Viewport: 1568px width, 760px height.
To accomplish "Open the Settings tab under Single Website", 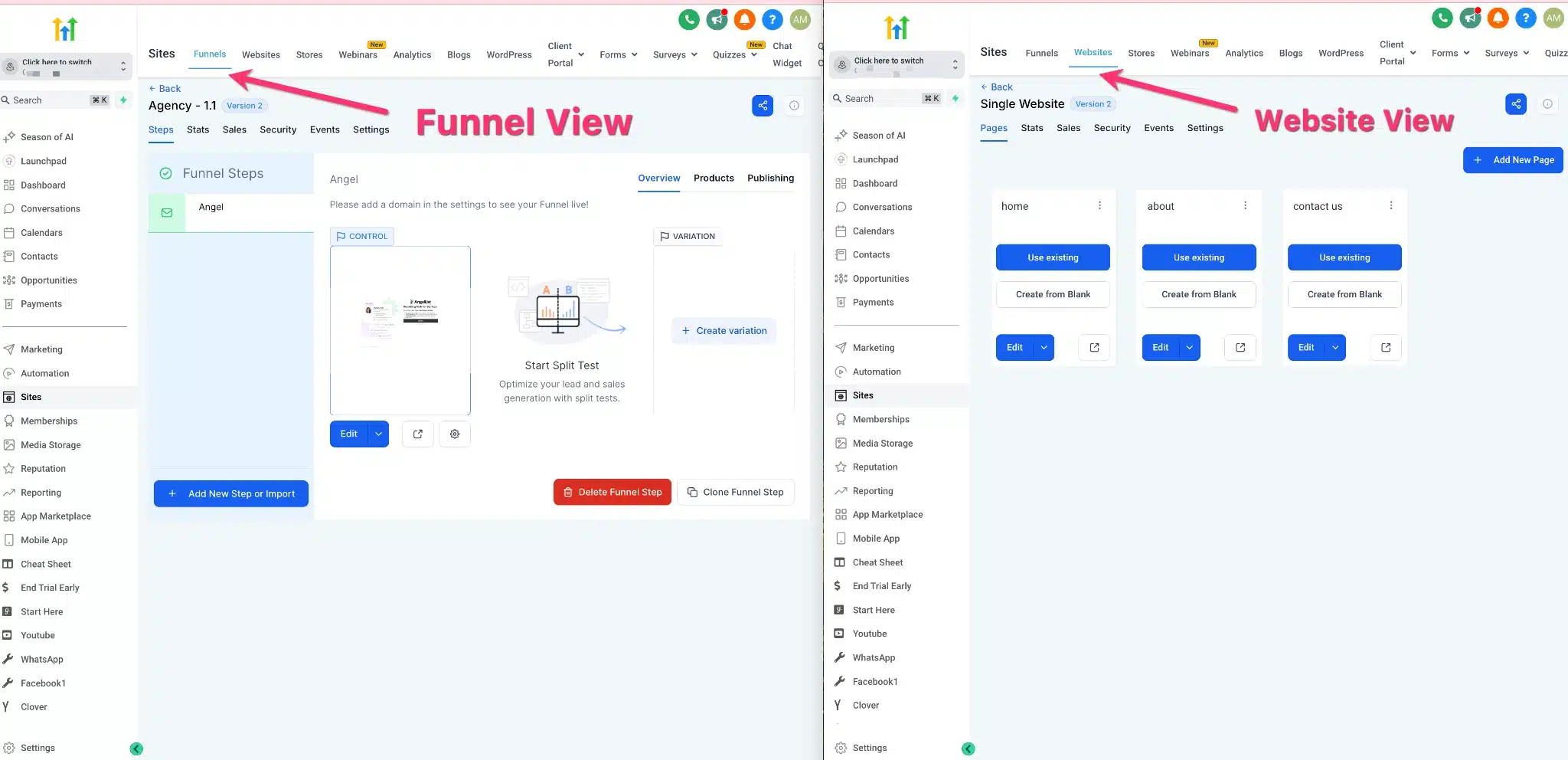I will (1205, 128).
